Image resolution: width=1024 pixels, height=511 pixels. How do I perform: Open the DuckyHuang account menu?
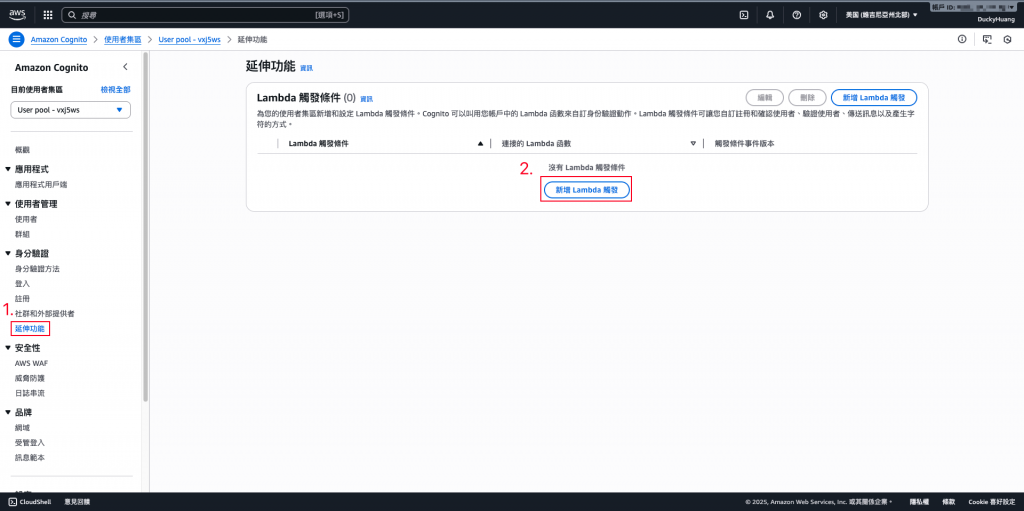tap(995, 19)
